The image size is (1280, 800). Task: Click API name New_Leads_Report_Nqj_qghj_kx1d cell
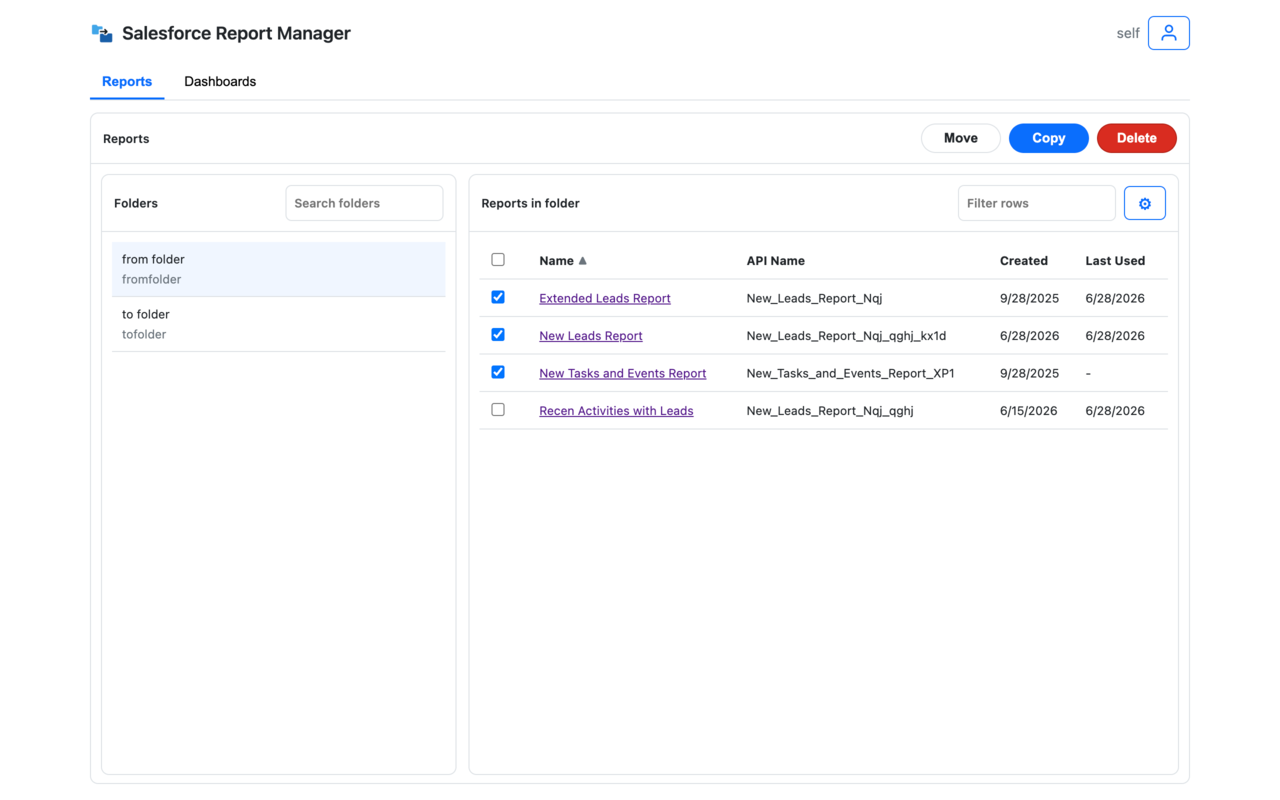846,336
